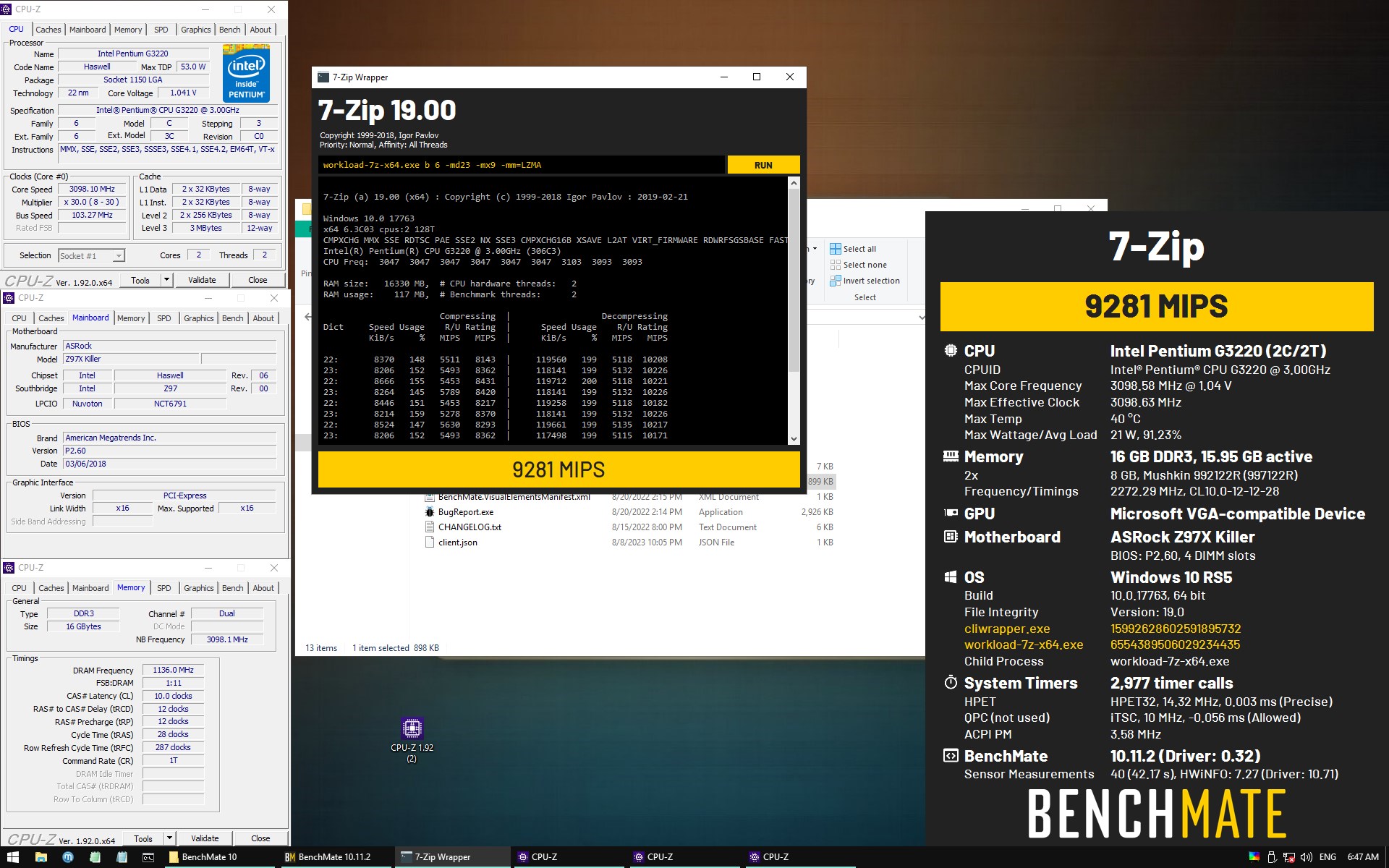Click the BenchMate section icon in results panel
Viewport: 1389px width, 868px height.
pyautogui.click(x=951, y=756)
